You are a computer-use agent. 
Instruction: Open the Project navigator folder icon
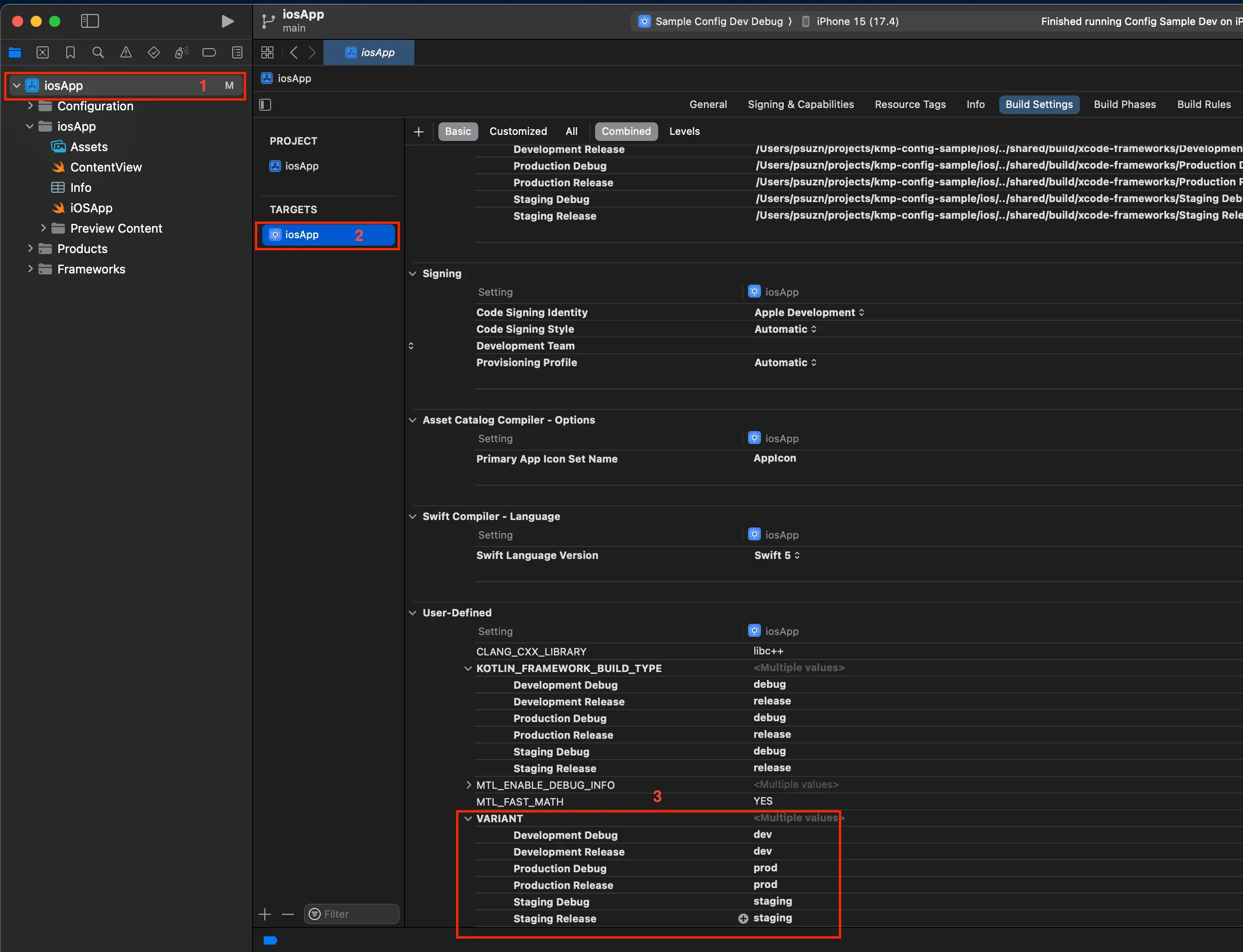[15, 53]
